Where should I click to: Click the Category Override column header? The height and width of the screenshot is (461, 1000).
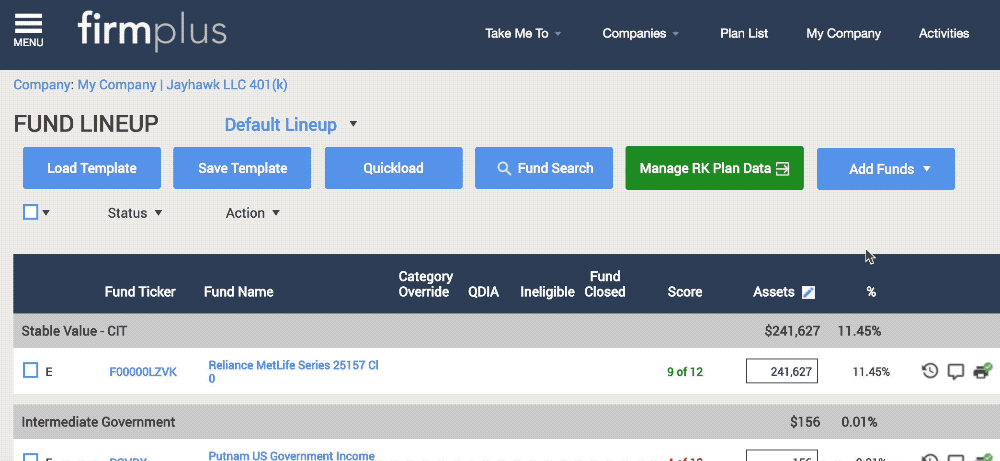(x=425, y=284)
